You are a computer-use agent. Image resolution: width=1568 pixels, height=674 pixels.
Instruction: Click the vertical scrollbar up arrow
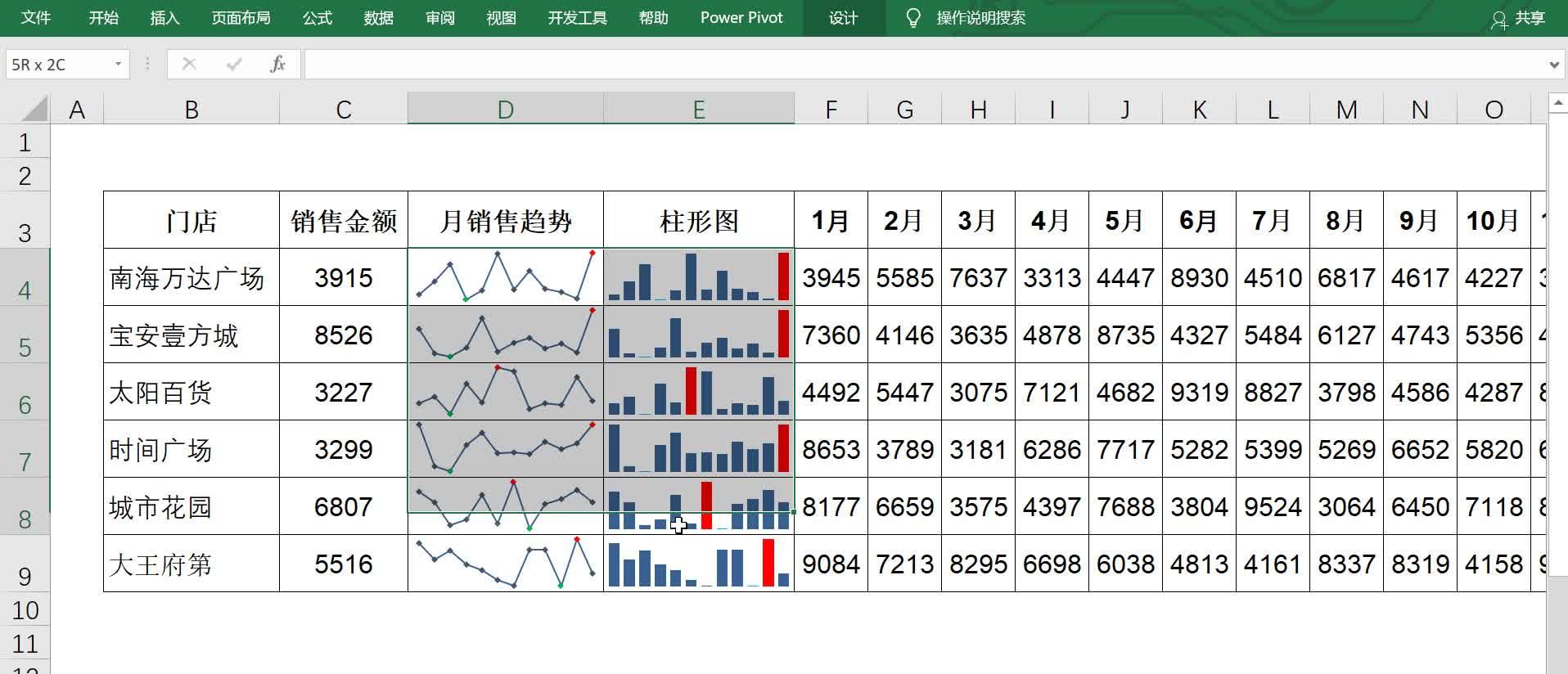tap(1557, 103)
